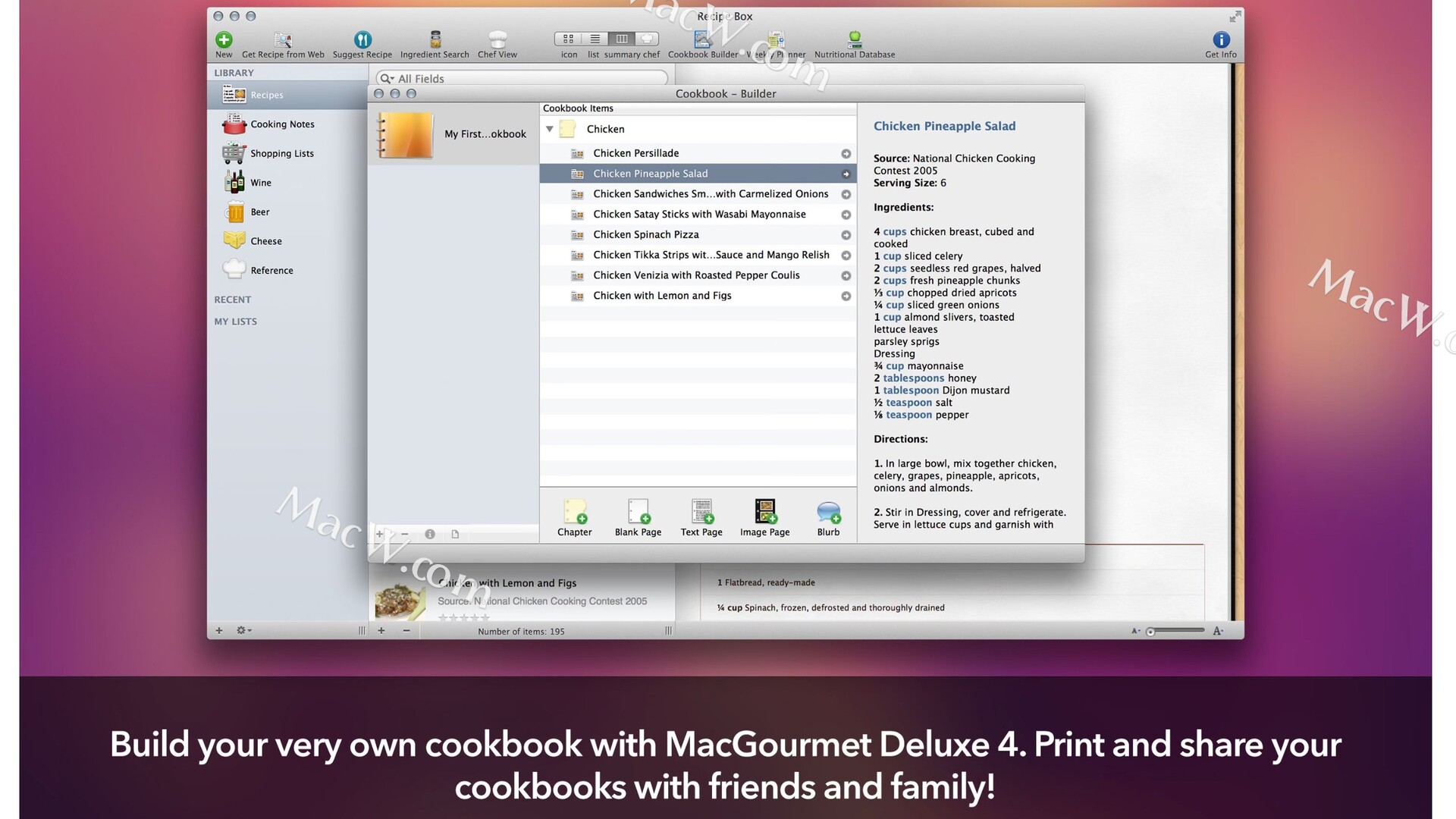The height and width of the screenshot is (819, 1456).
Task: Select the icon view mode button
Action: point(568,39)
